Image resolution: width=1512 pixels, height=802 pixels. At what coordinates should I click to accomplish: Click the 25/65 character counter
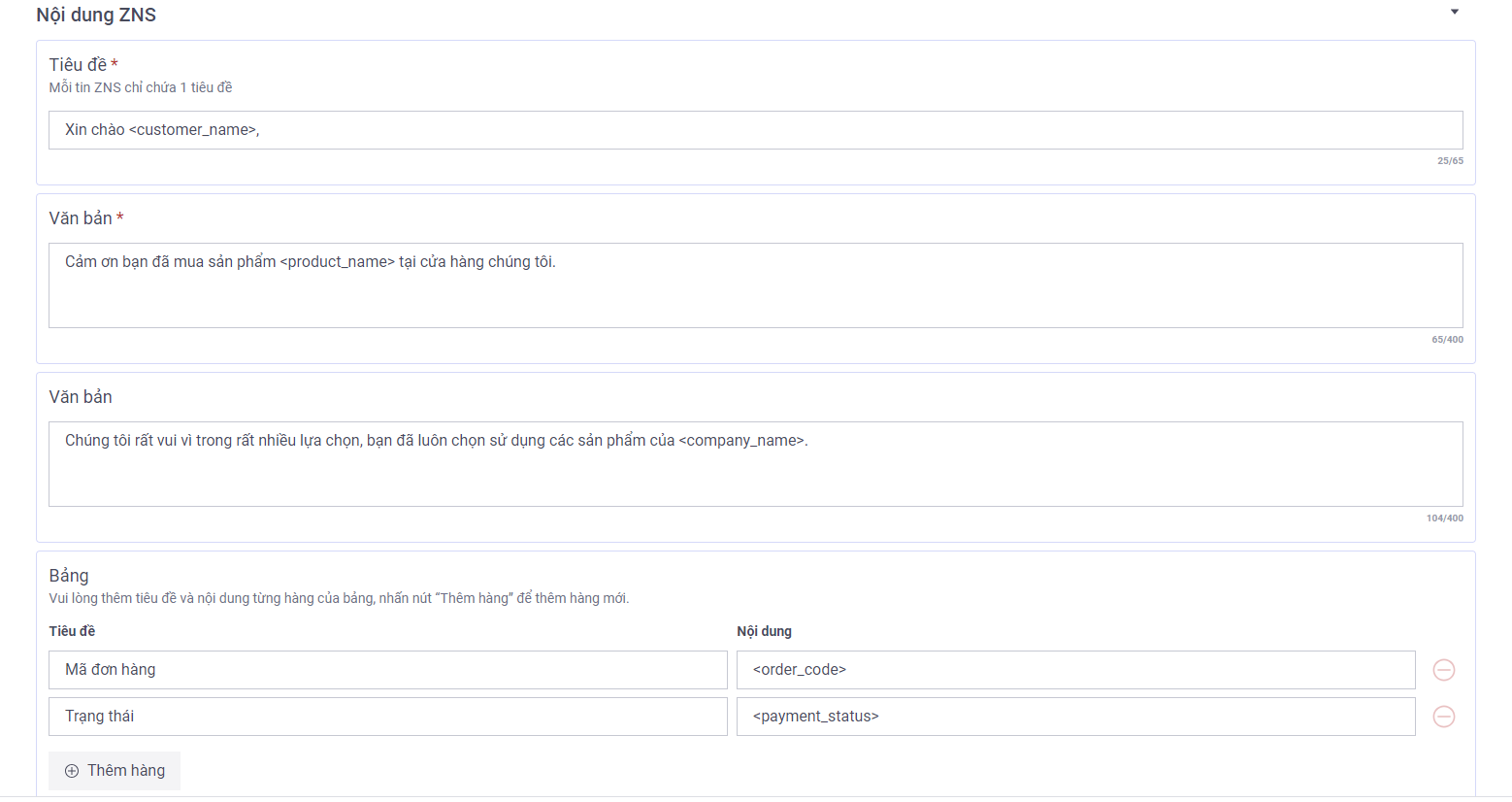click(1450, 161)
